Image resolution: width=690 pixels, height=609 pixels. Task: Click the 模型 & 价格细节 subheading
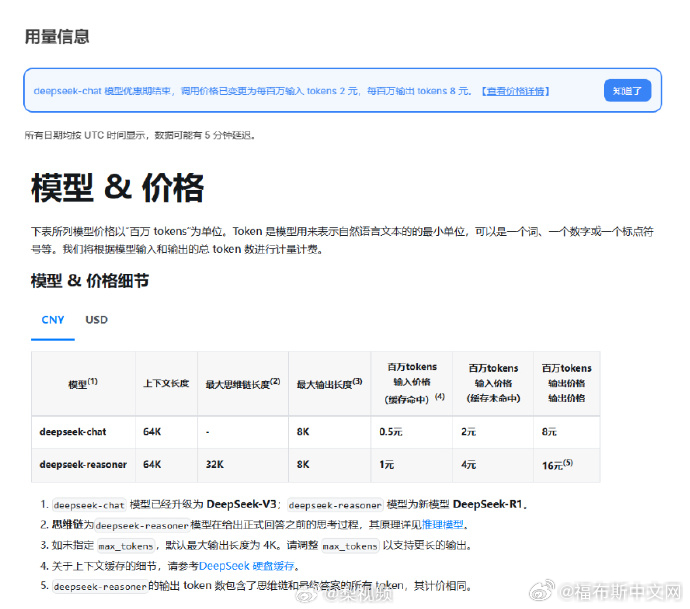90,281
